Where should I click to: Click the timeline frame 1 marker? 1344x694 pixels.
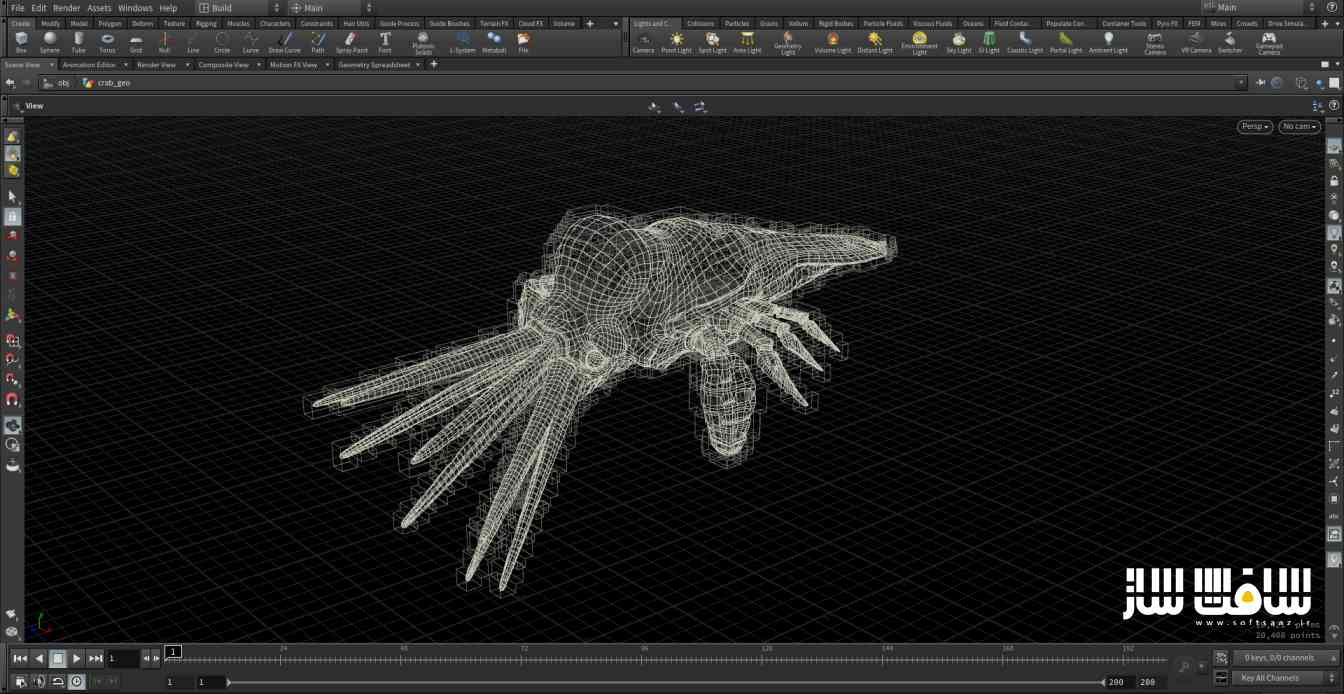tap(173, 652)
